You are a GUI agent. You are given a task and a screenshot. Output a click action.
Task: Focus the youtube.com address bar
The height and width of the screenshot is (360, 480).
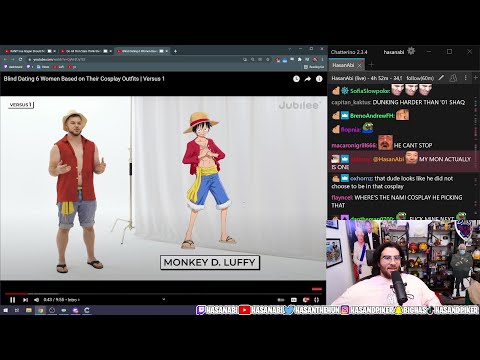point(133,59)
